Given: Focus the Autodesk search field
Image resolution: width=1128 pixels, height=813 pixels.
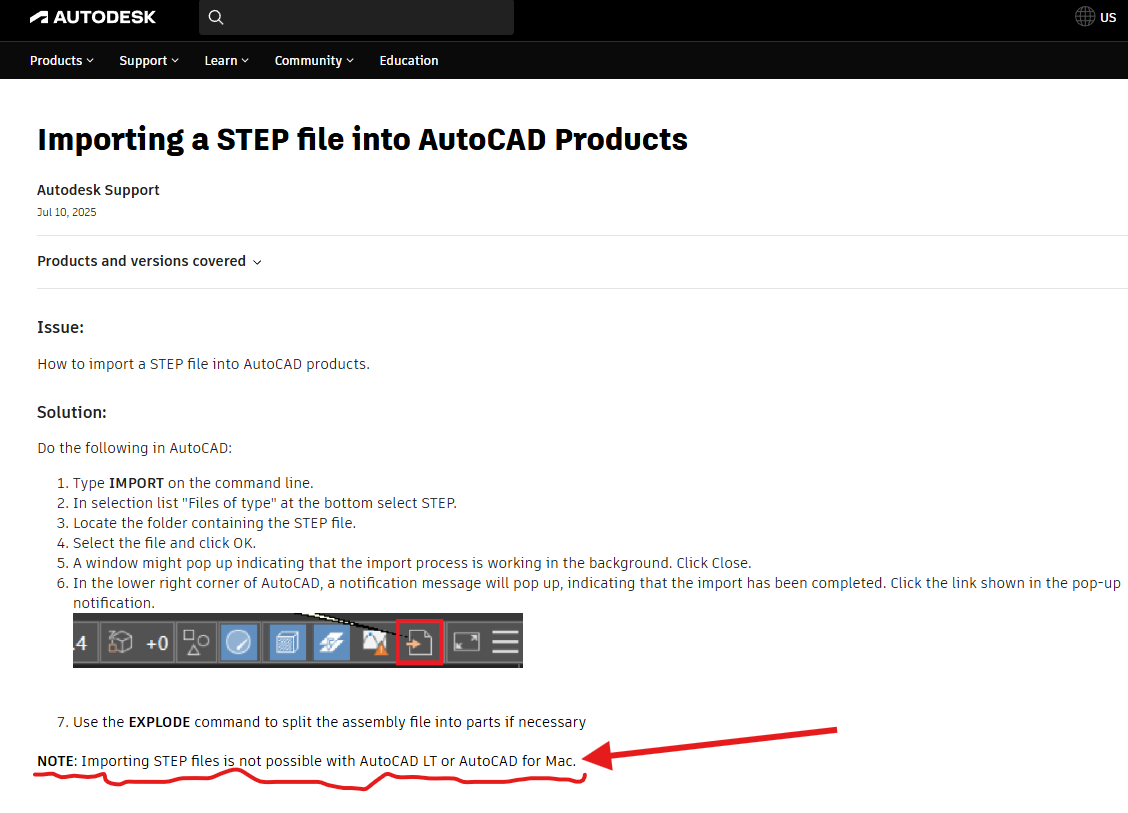Looking at the screenshot, I should tap(356, 17).
